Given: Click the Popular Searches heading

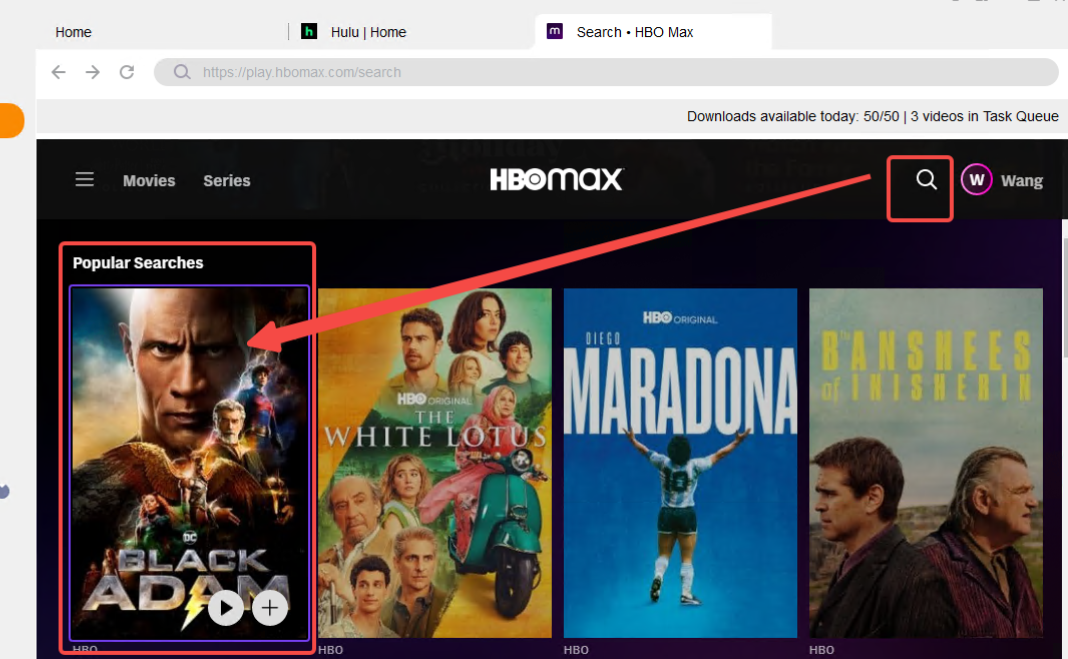Looking at the screenshot, I should point(138,263).
